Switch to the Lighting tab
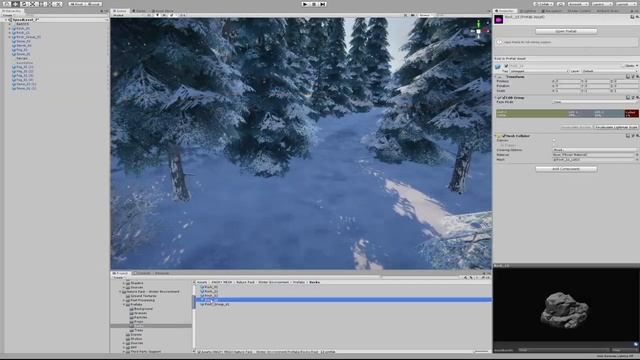Image resolution: width=640 pixels, height=360 pixels. (528, 11)
